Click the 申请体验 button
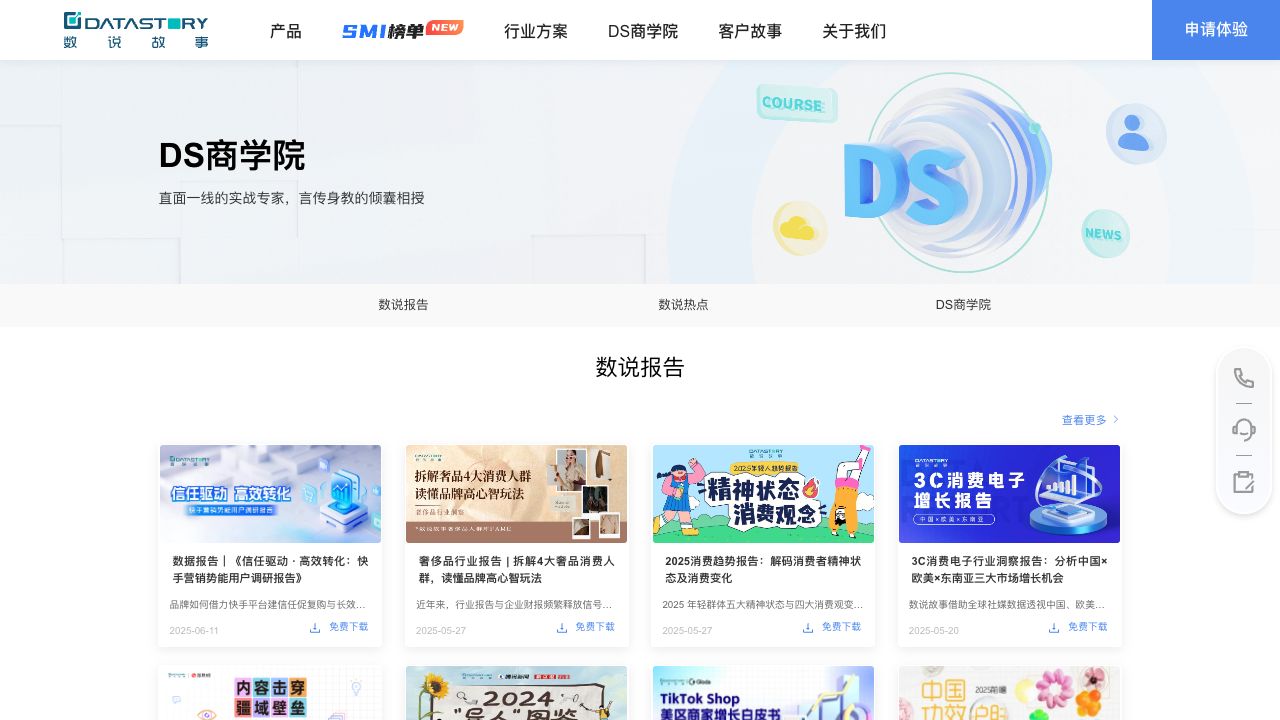Image resolution: width=1280 pixels, height=720 pixels. 1215,30
